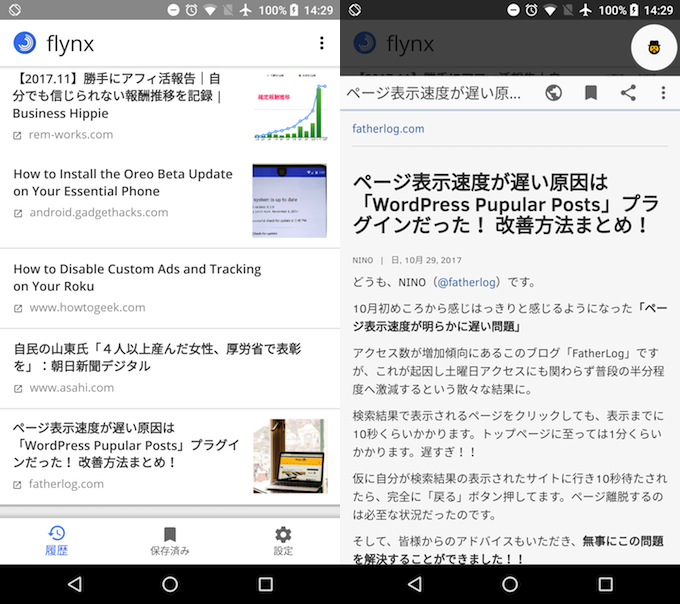Click the external link icon beside www.asahi.com
This screenshot has height=604, width=680.
click(18, 389)
